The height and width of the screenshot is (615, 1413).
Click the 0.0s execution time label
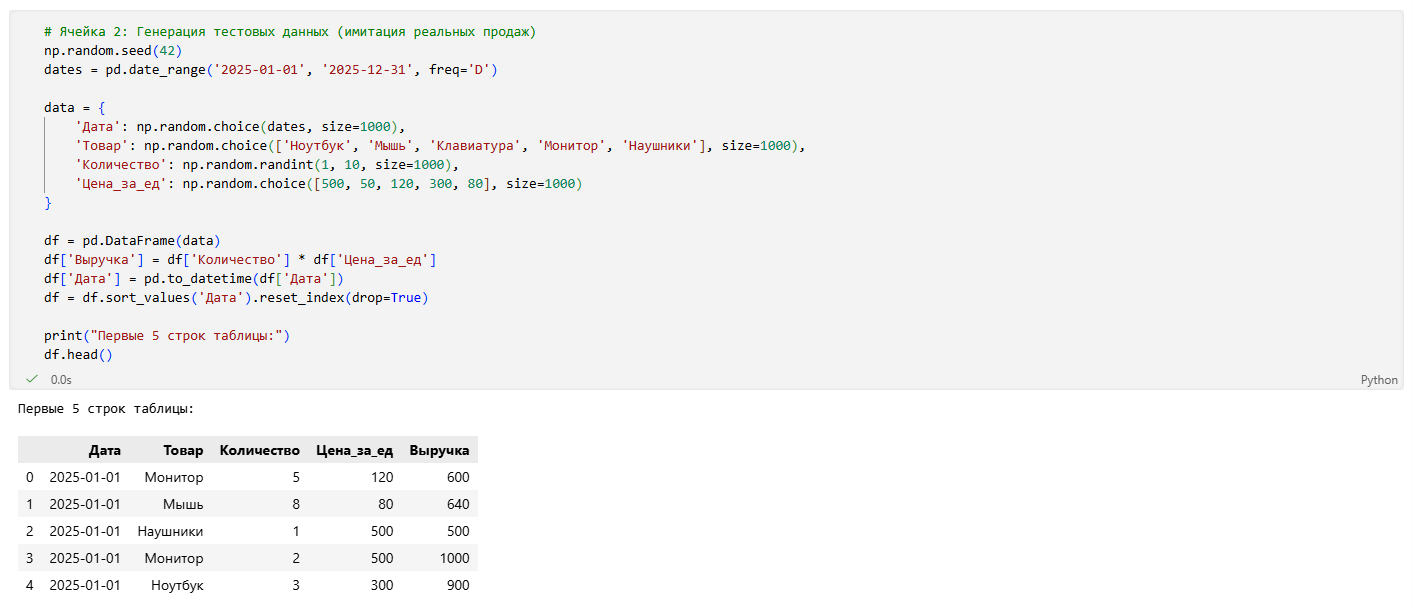[61, 380]
